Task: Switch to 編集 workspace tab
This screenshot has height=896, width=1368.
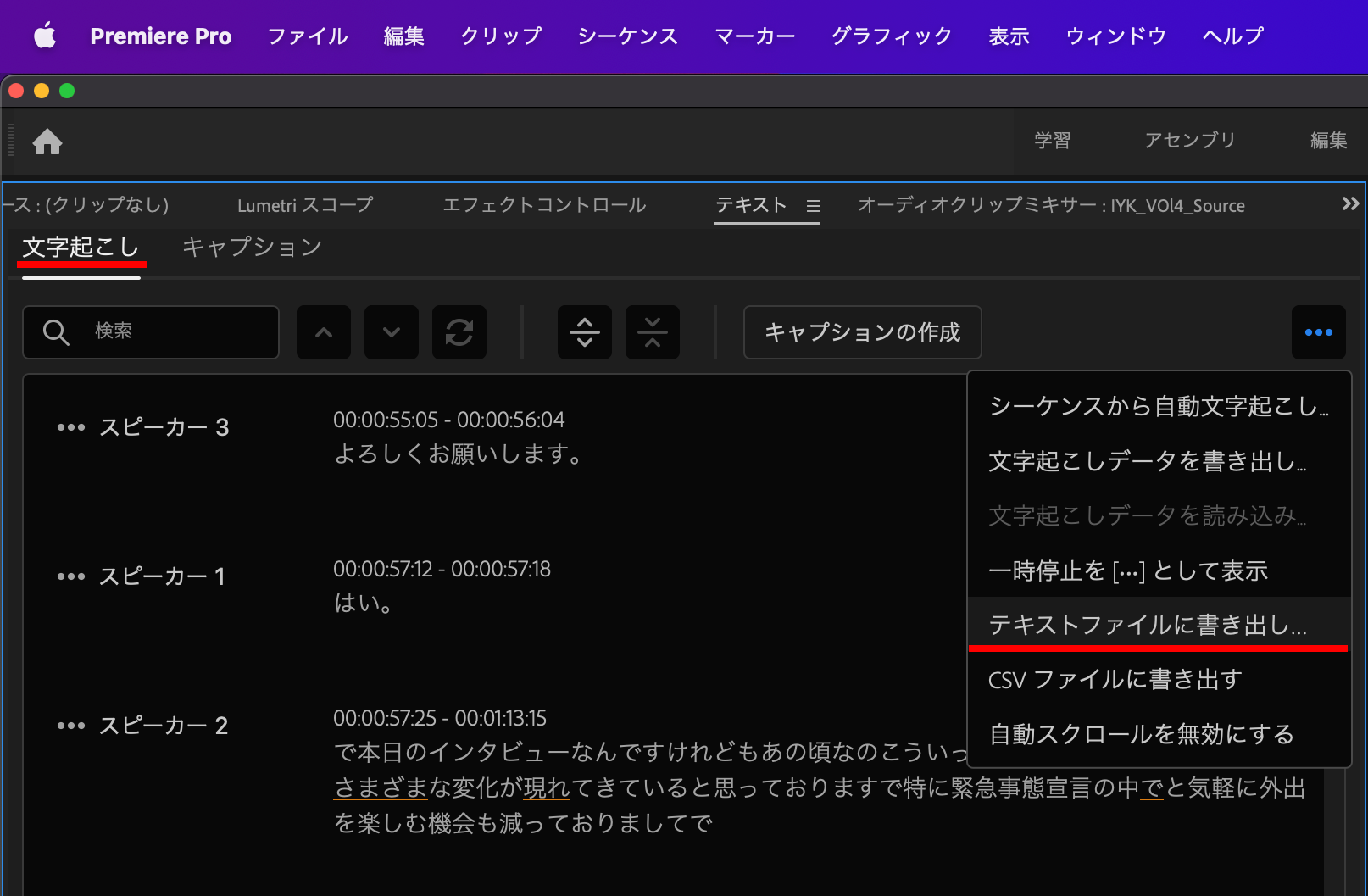Action: click(x=1329, y=141)
